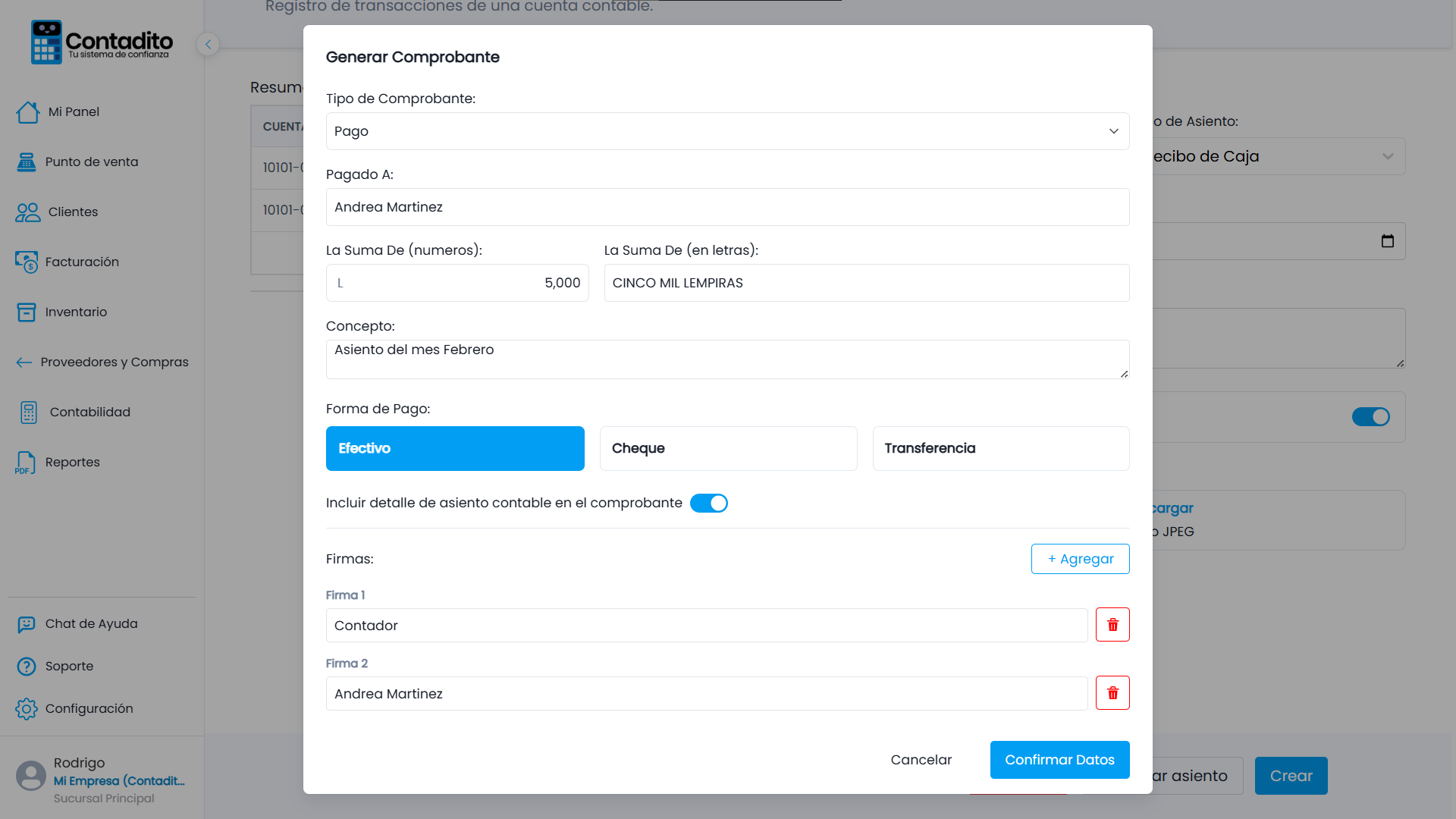
Task: Open Mi Panel home icon
Action: point(28,112)
